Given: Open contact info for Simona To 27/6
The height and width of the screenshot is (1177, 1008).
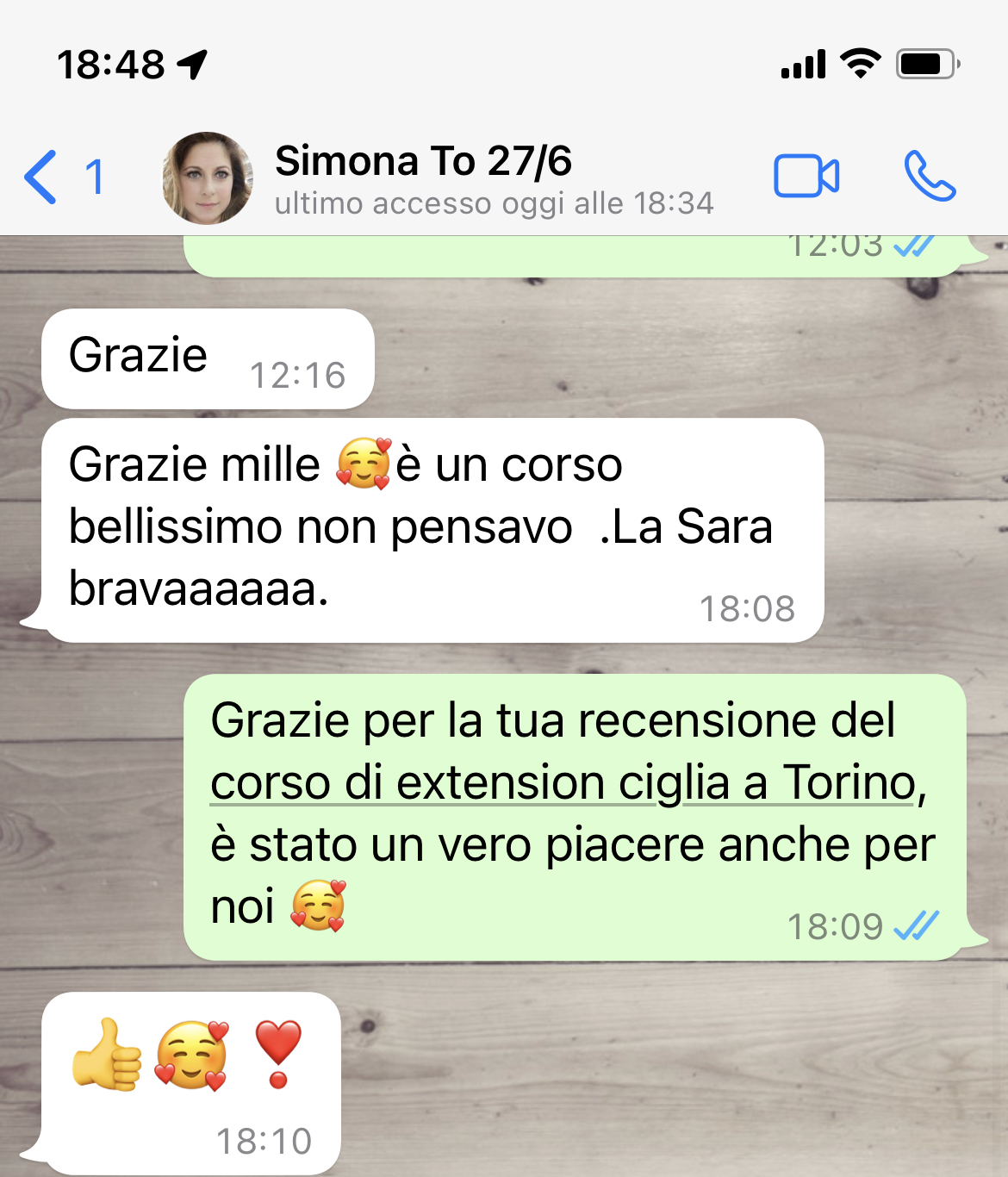Looking at the screenshot, I should coord(423,161).
